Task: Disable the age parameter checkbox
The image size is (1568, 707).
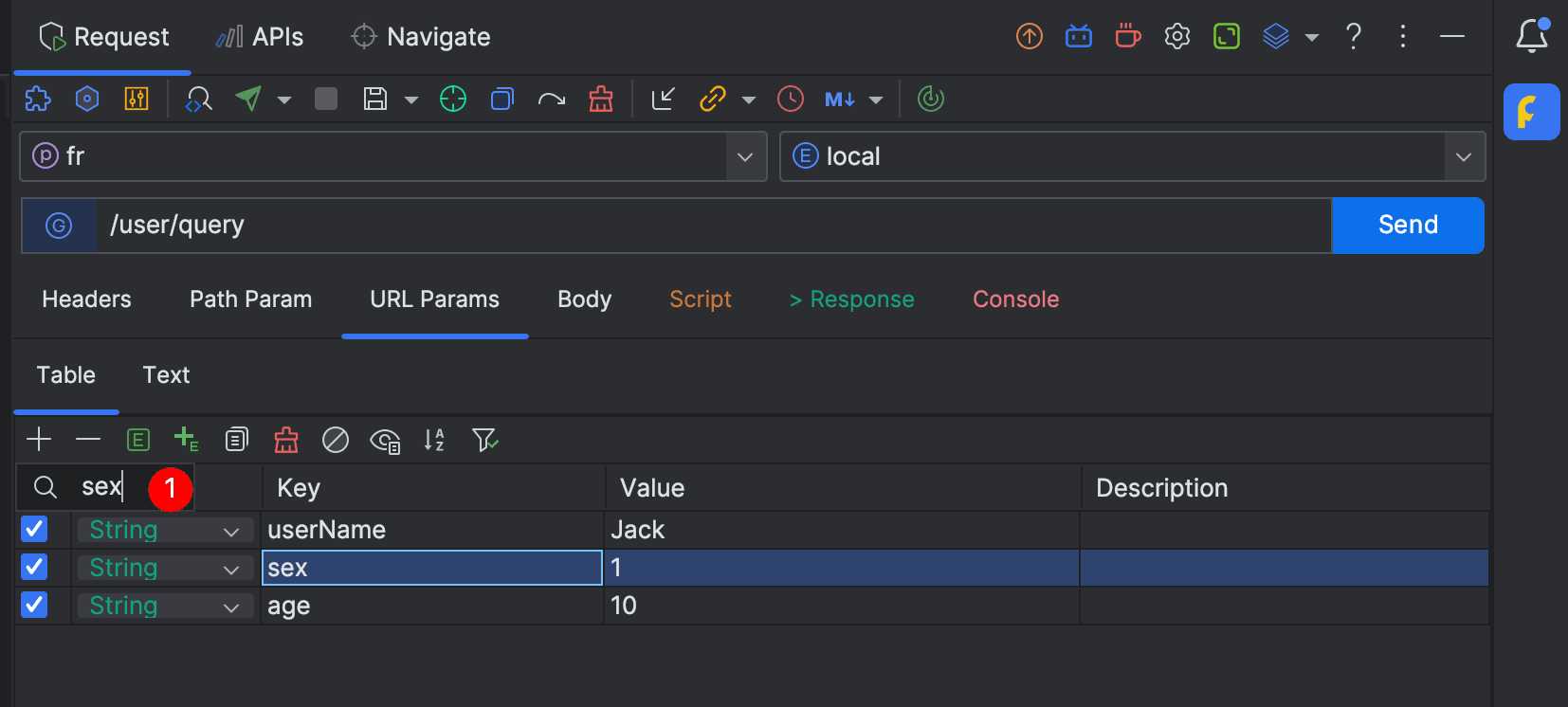Action: pyautogui.click(x=34, y=605)
